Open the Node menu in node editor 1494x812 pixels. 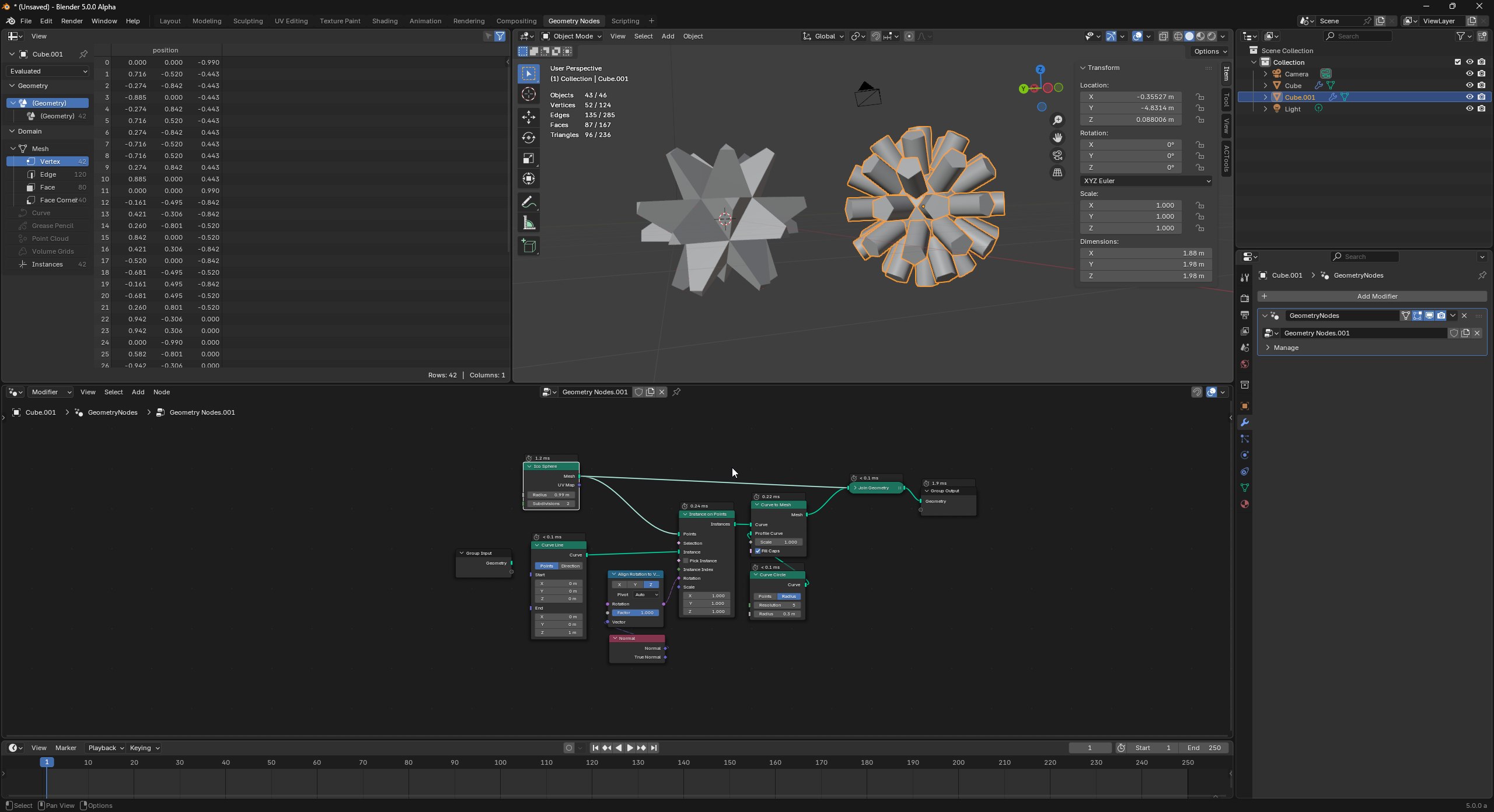pyautogui.click(x=161, y=392)
